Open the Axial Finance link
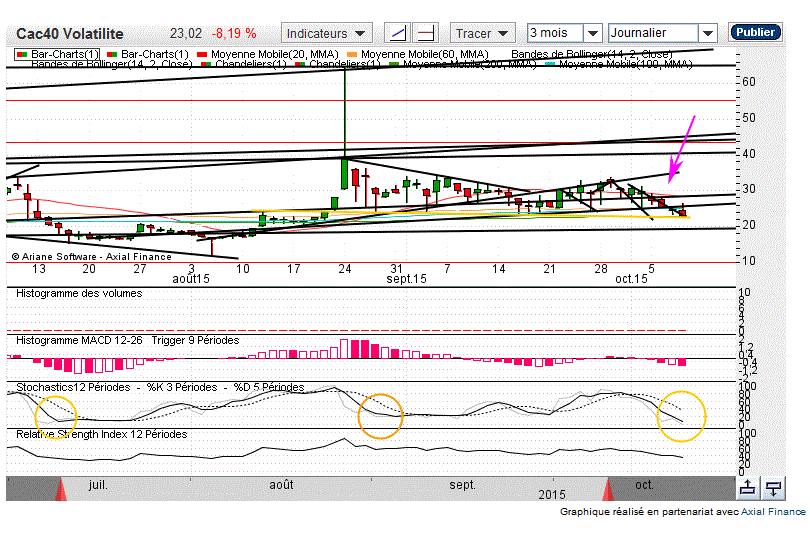 coord(773,512)
